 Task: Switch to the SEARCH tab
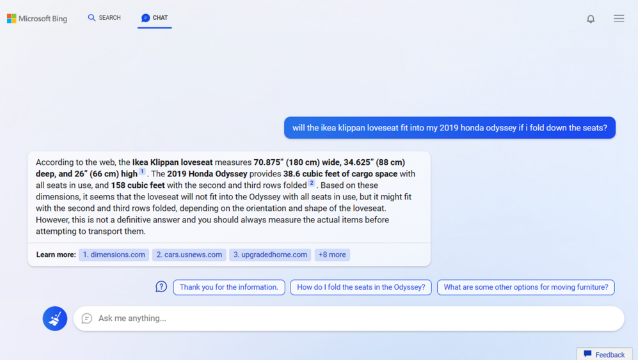[x=105, y=18]
